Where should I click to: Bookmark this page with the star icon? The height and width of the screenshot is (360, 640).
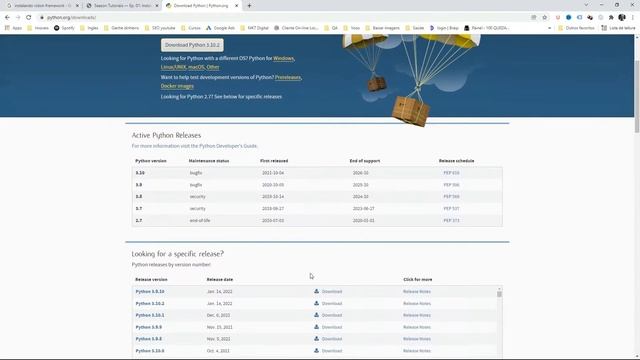point(544,18)
